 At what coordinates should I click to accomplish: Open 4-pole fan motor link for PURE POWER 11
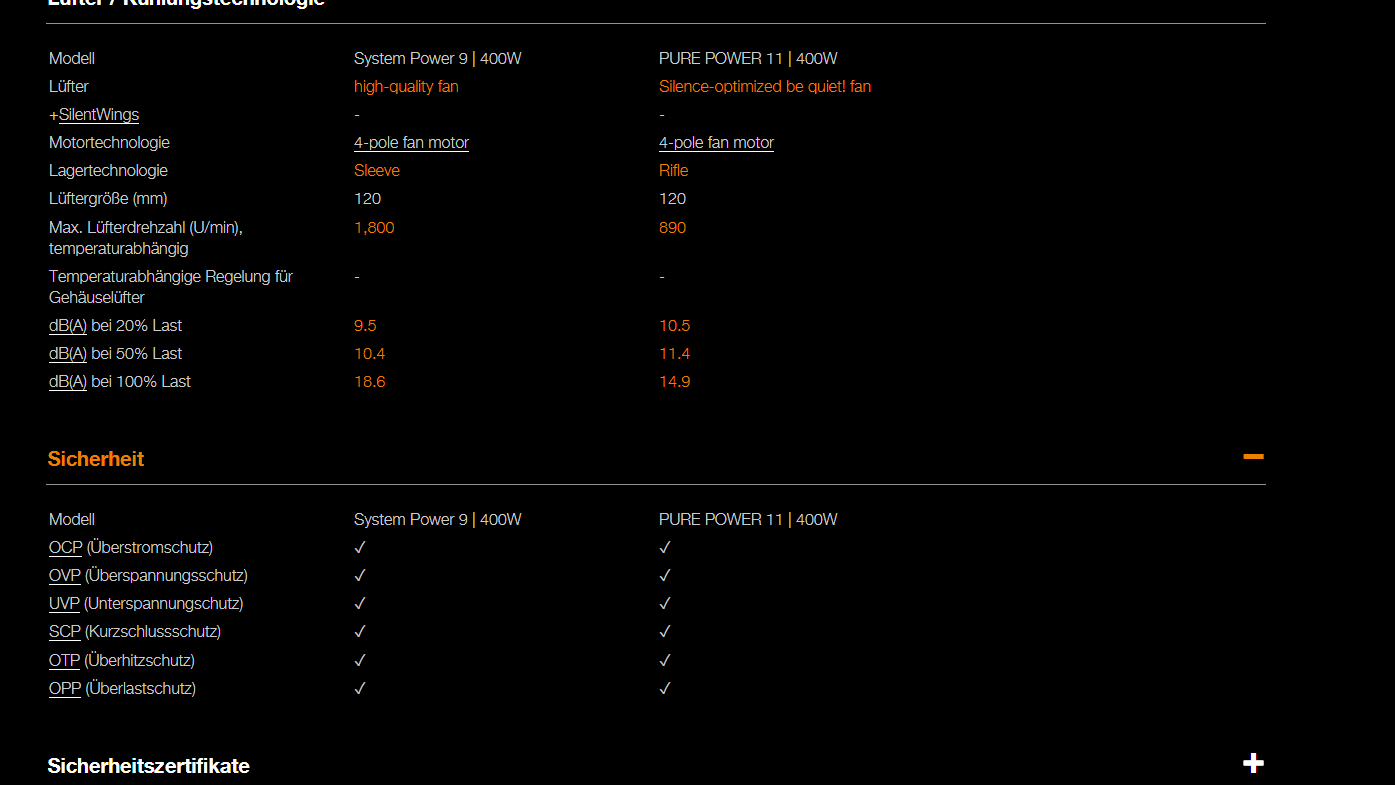point(716,143)
